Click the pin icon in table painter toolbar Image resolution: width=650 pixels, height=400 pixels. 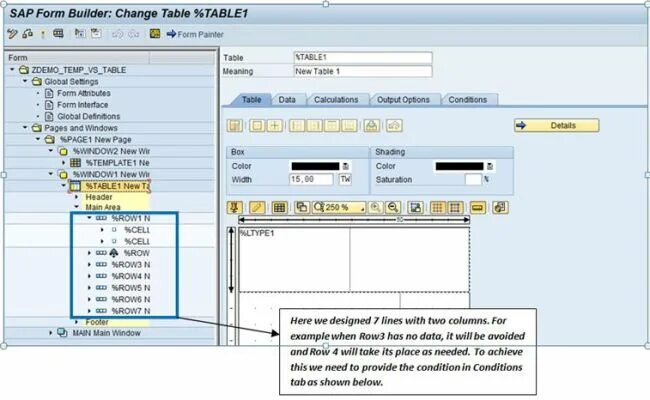[x=235, y=207]
